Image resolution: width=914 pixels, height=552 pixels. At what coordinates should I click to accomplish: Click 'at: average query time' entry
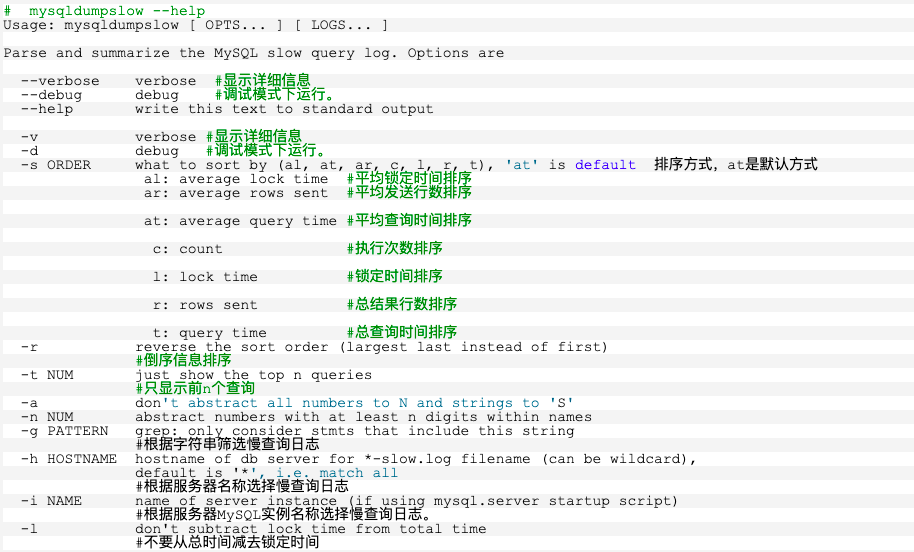[240, 221]
